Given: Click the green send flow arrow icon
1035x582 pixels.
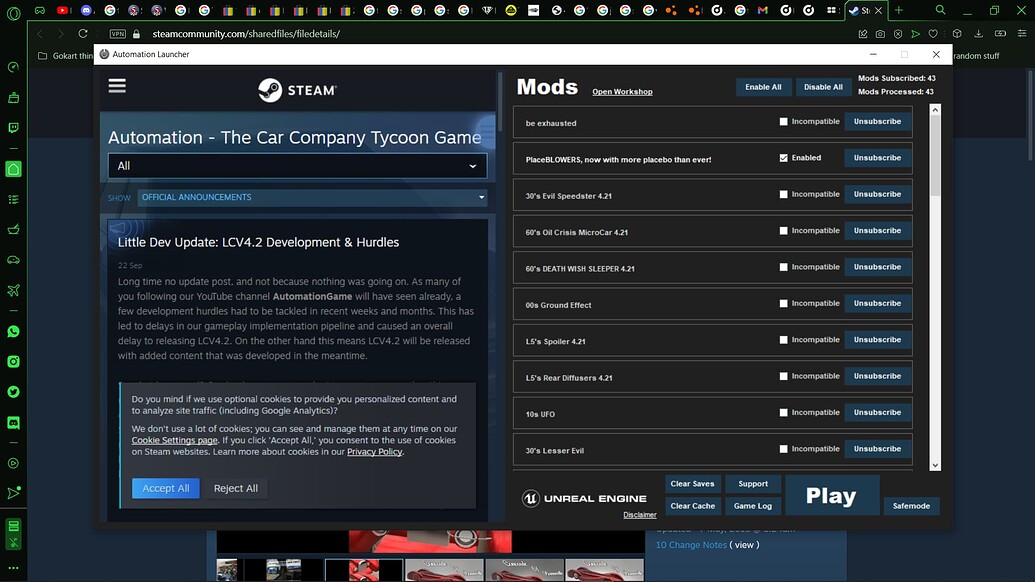Looking at the screenshot, I should [916, 34].
